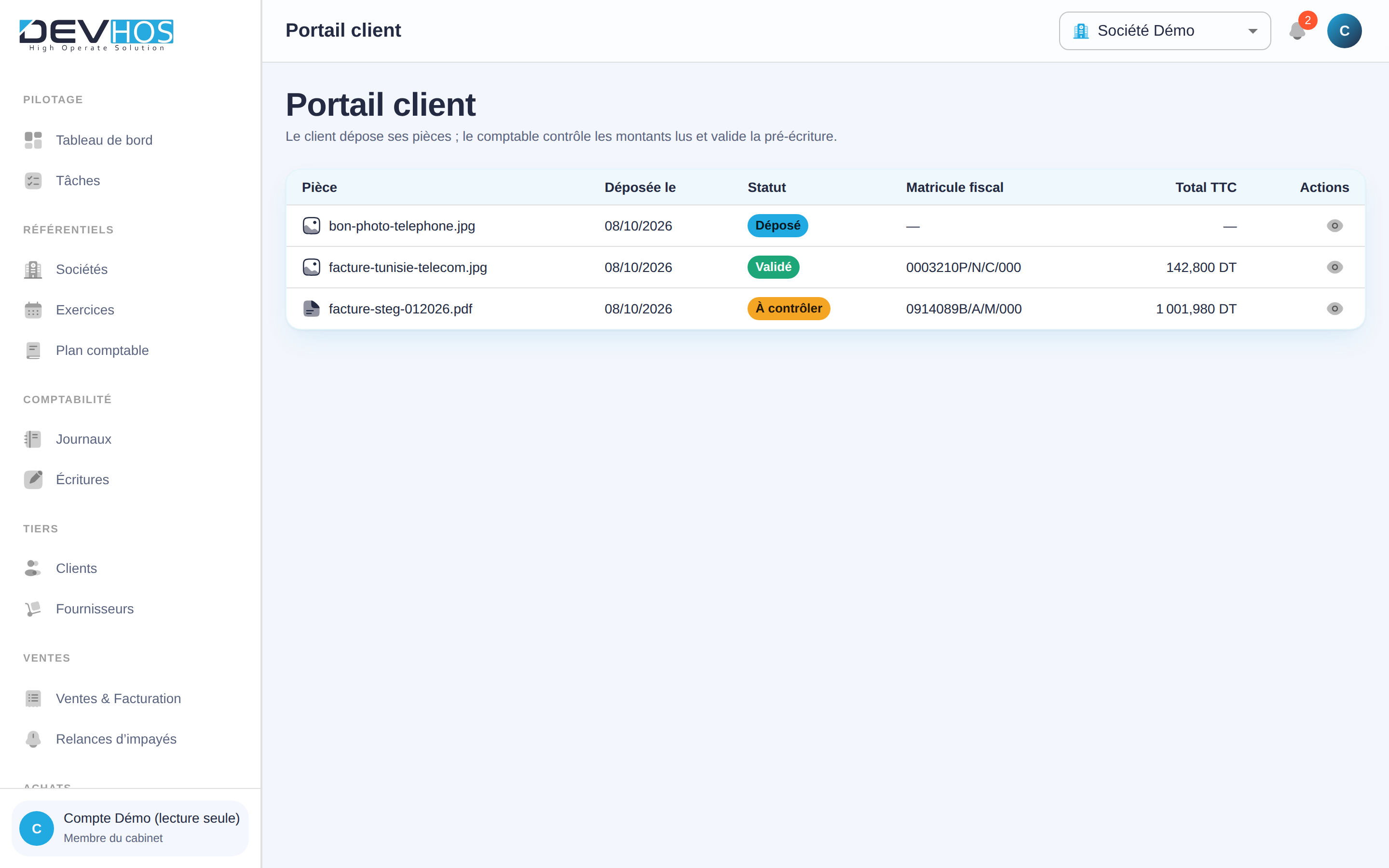Go to Journaux in the sidebar
Screen dimensions: 1389x868
click(x=83, y=439)
